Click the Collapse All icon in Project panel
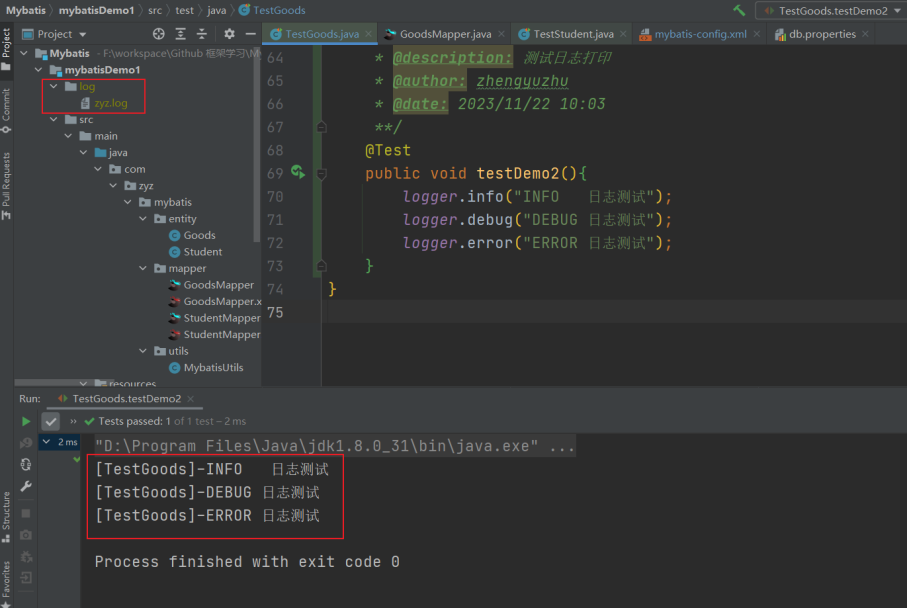This screenshot has height=608, width=907. 201,34
